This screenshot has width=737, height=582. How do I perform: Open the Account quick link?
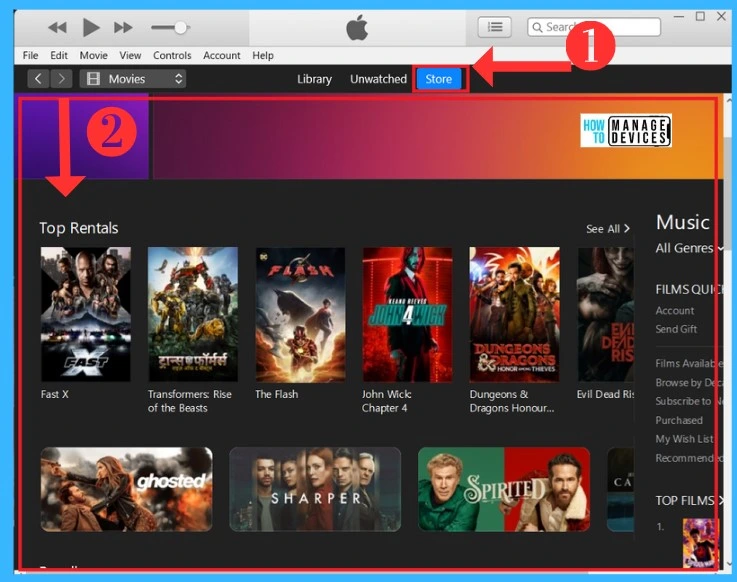tap(674, 310)
